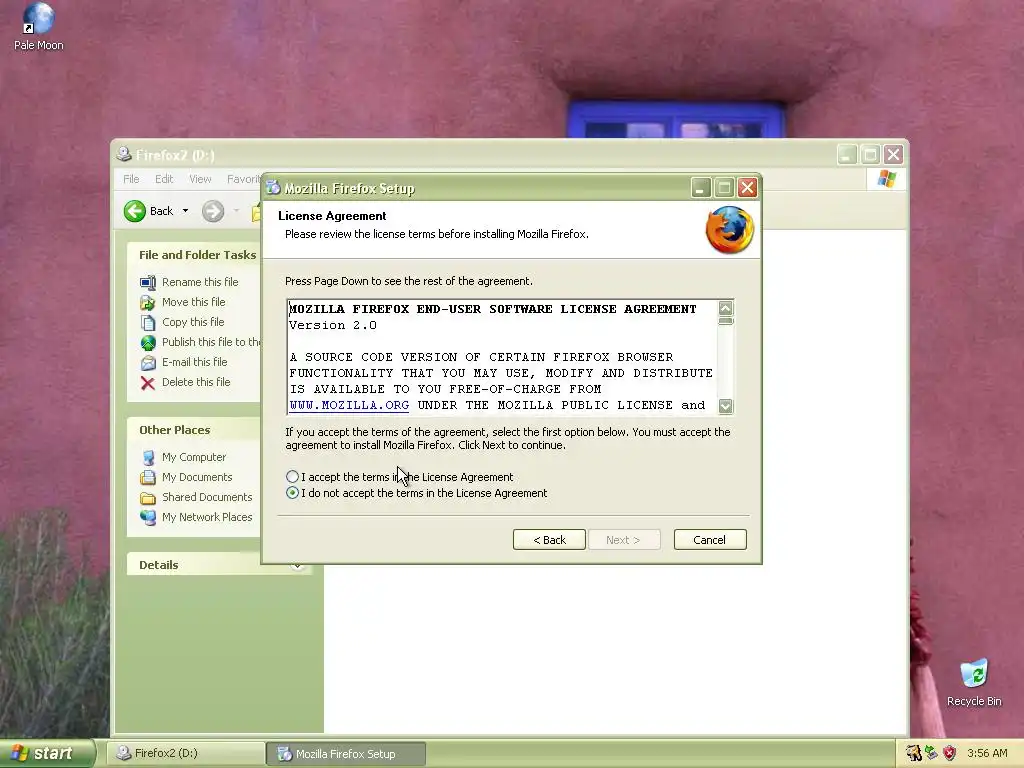The image size is (1024, 768).
Task: Close the Mozilla Firefox Setup window
Action: (748, 188)
